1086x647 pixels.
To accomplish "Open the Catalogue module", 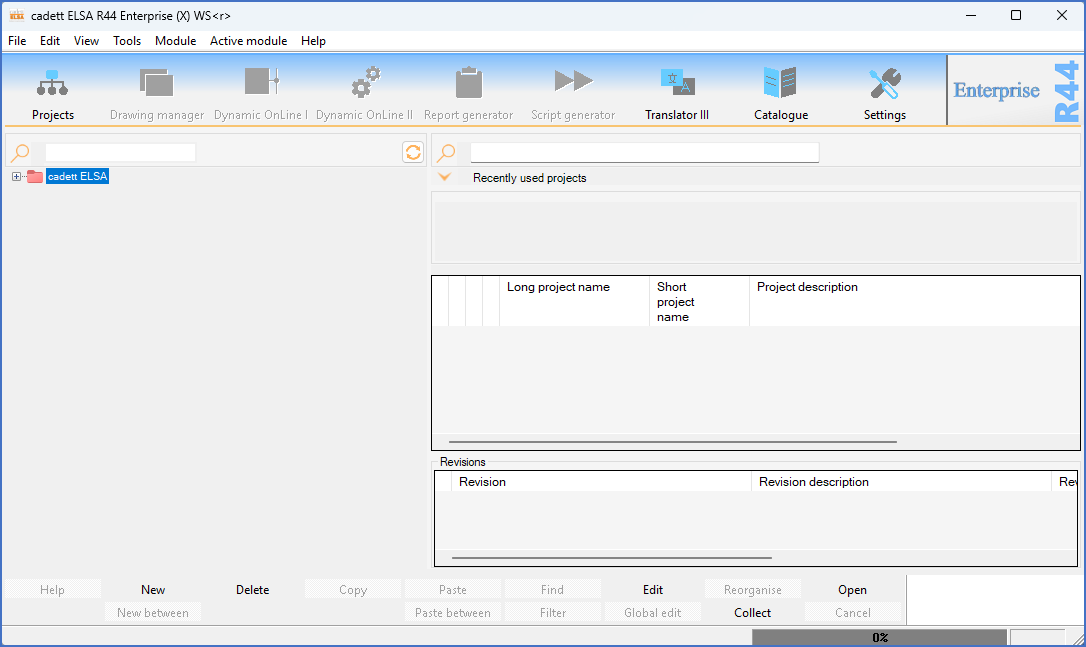I will tap(780, 83).
